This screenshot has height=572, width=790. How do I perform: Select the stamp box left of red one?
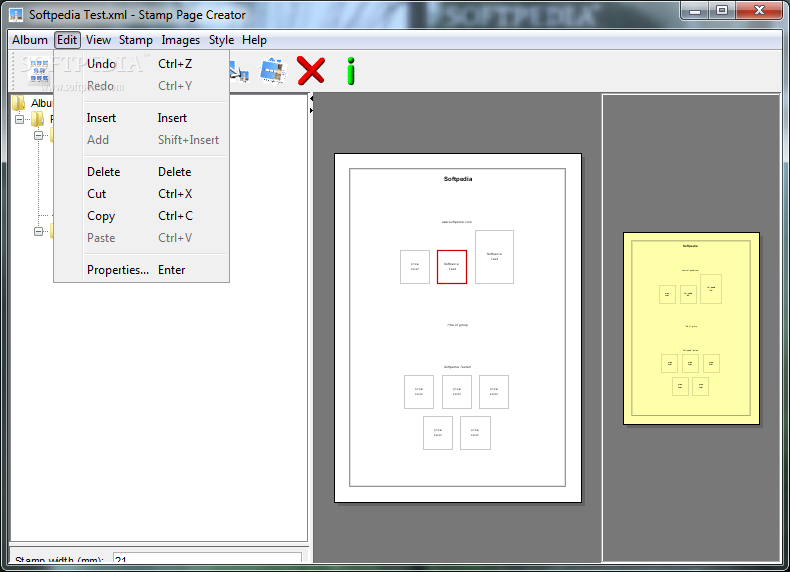pyautogui.click(x=415, y=267)
